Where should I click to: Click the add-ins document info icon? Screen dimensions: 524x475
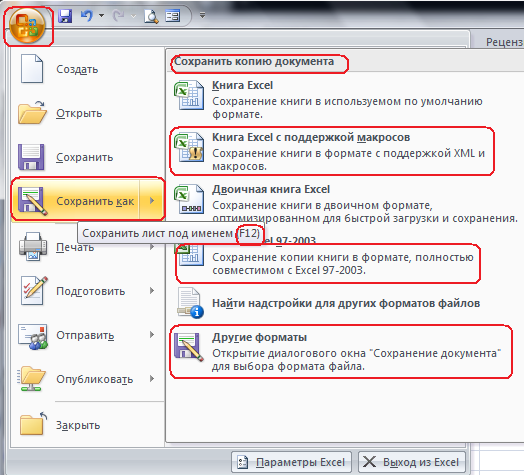(x=190, y=303)
